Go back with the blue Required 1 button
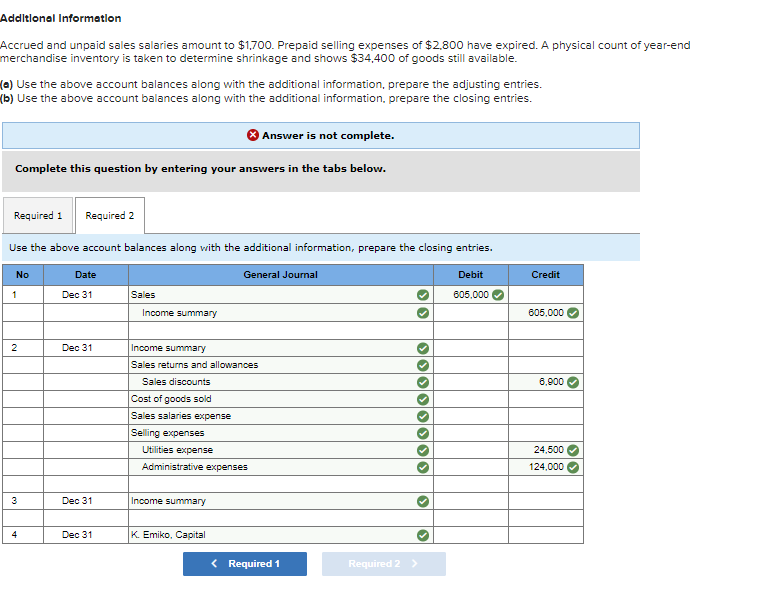The image size is (757, 608). click(245, 564)
